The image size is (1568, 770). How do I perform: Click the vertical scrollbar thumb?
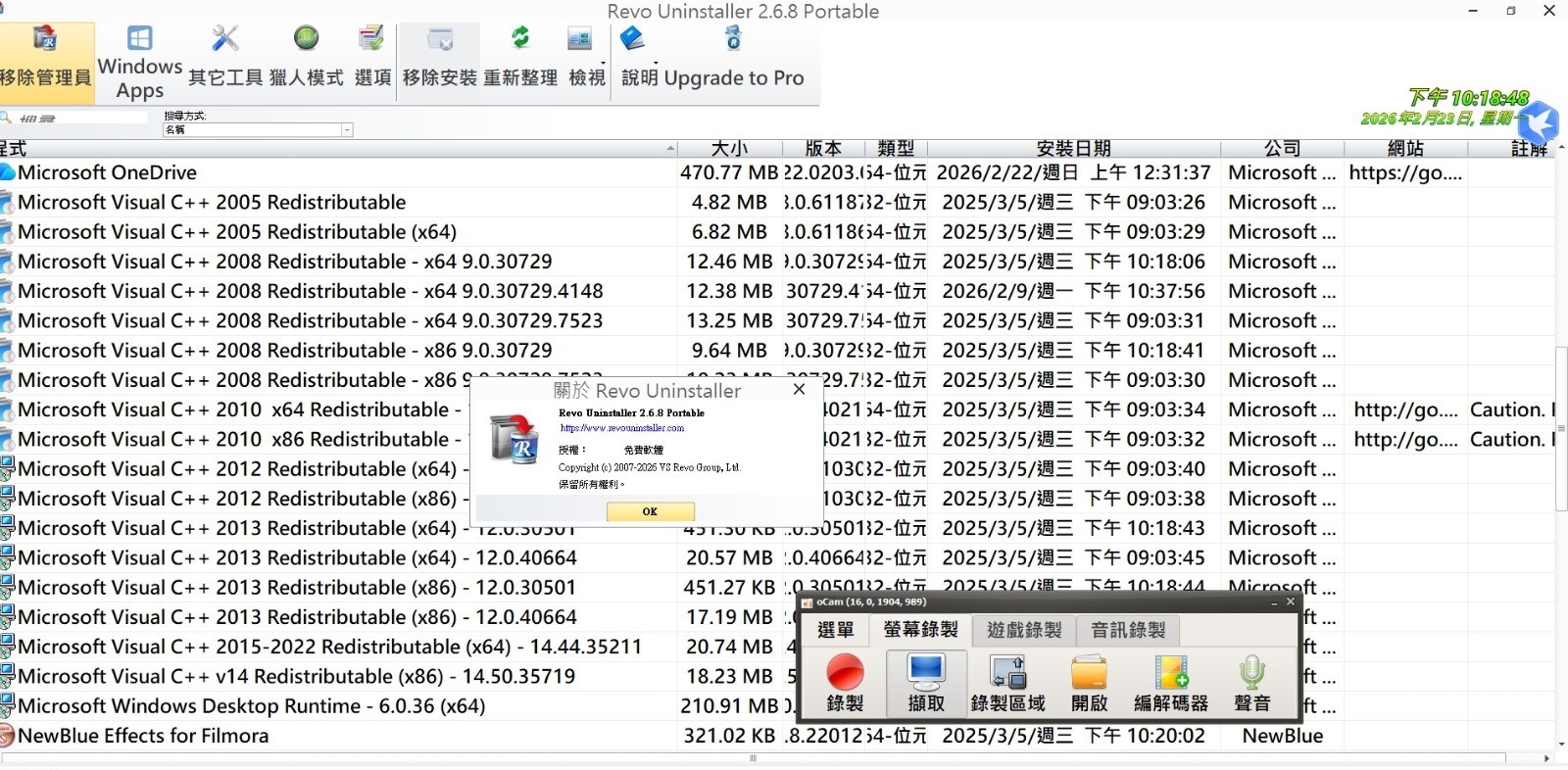coord(1561,428)
